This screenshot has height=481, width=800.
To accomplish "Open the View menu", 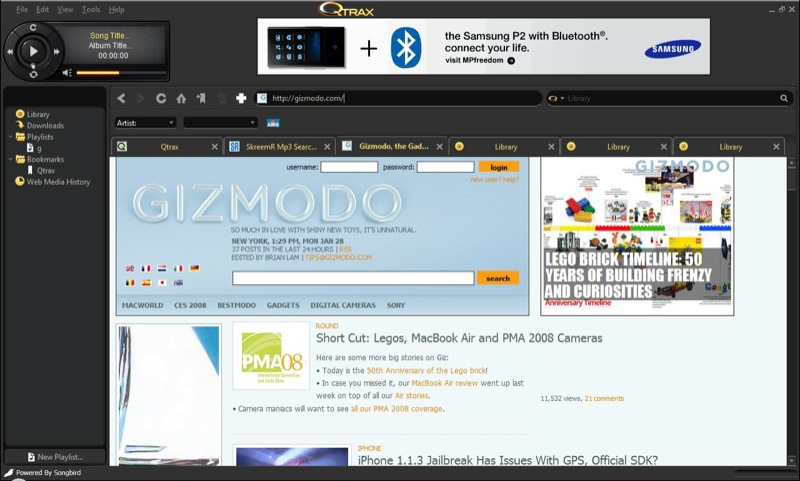I will pos(65,9).
